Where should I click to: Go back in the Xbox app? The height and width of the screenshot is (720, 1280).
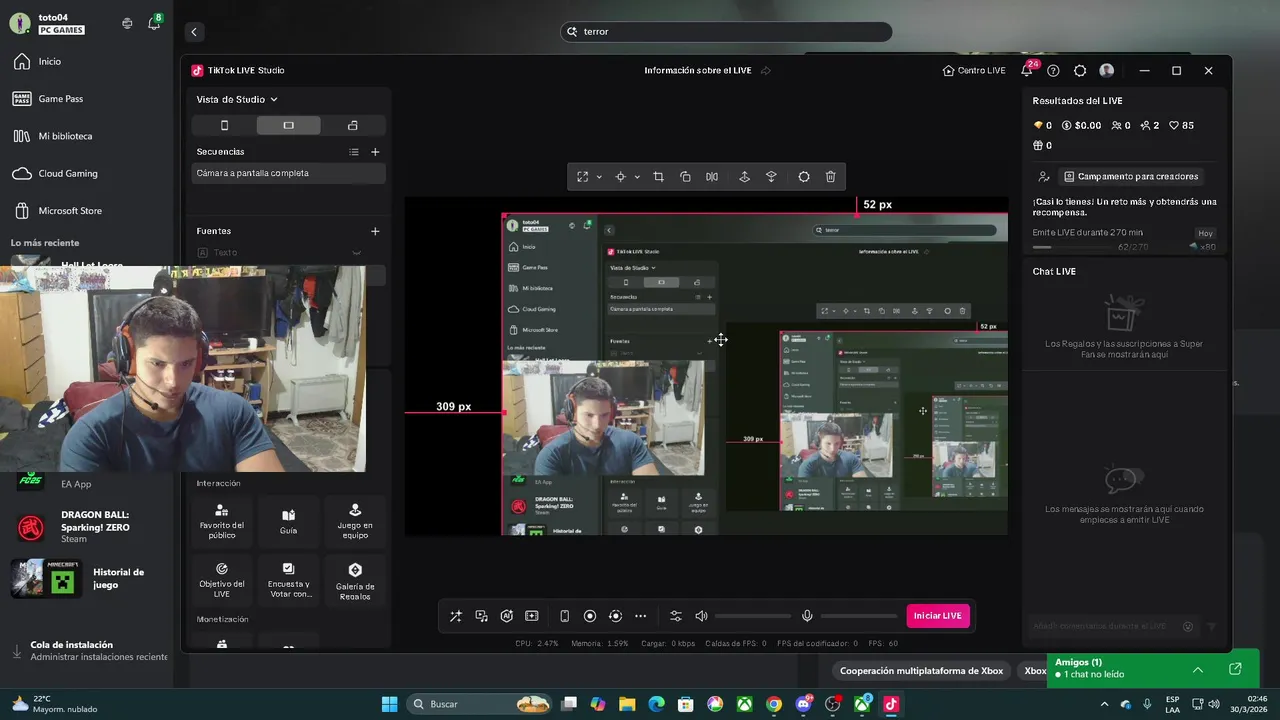(194, 32)
